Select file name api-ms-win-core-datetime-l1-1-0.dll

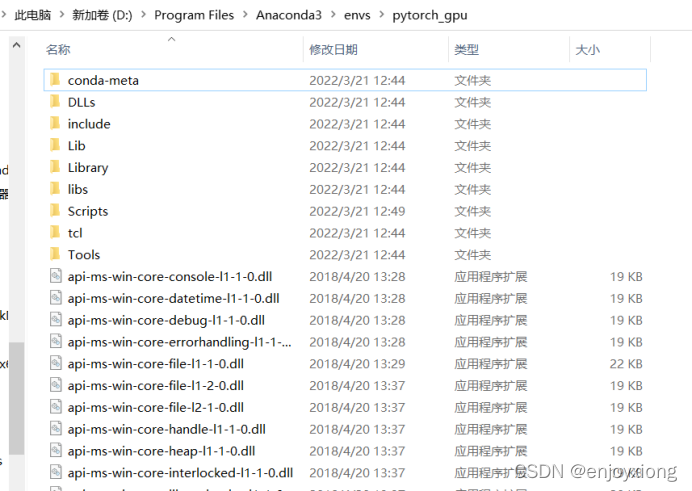coord(173,298)
